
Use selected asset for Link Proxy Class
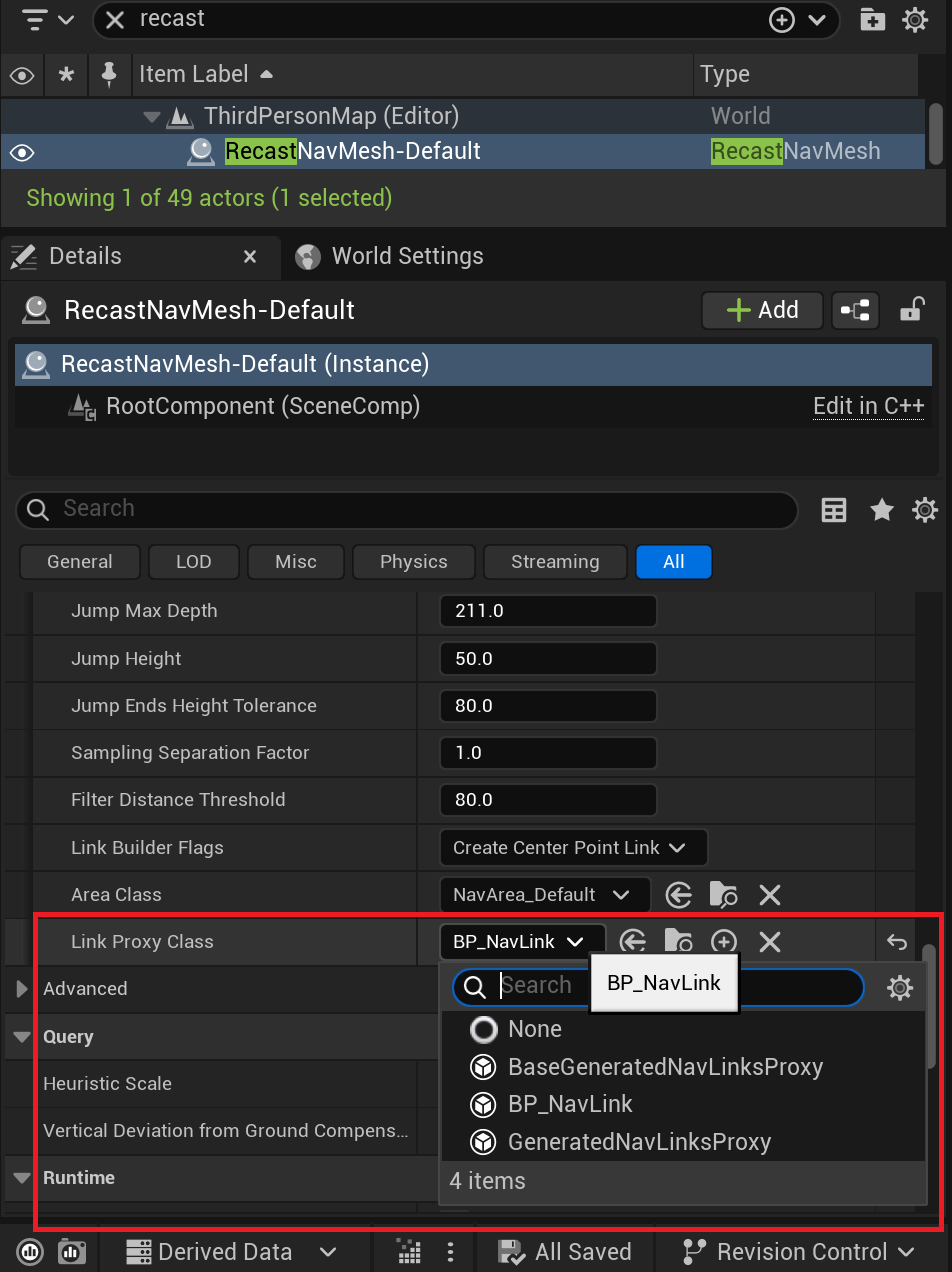click(x=633, y=941)
